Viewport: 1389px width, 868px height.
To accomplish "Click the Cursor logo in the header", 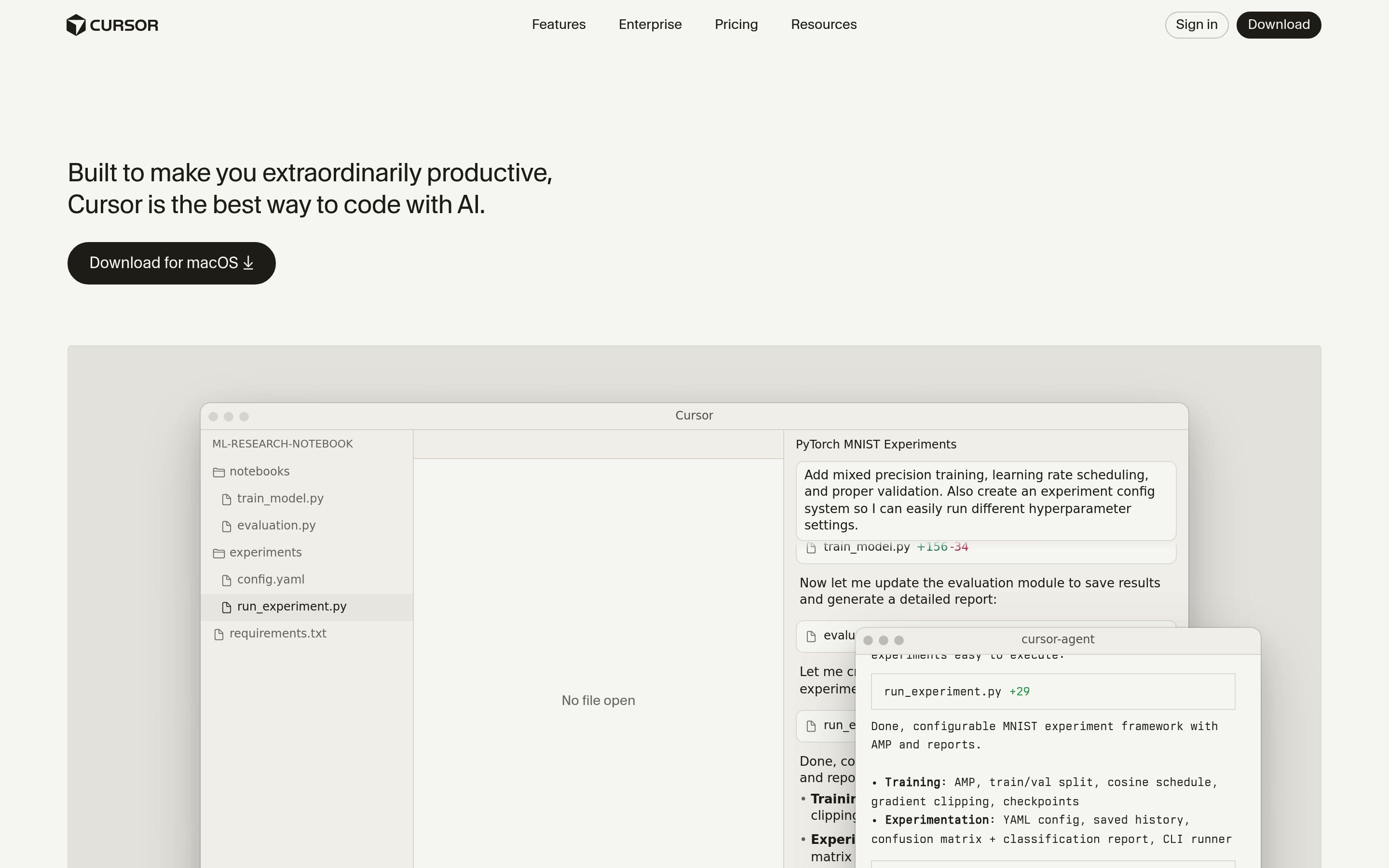I will [112, 25].
